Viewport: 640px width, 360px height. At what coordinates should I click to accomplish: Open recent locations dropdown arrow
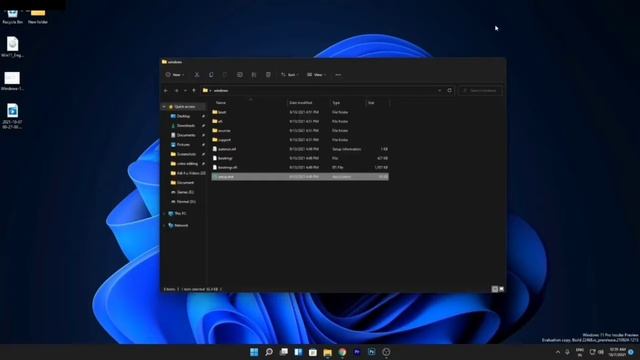pos(185,90)
